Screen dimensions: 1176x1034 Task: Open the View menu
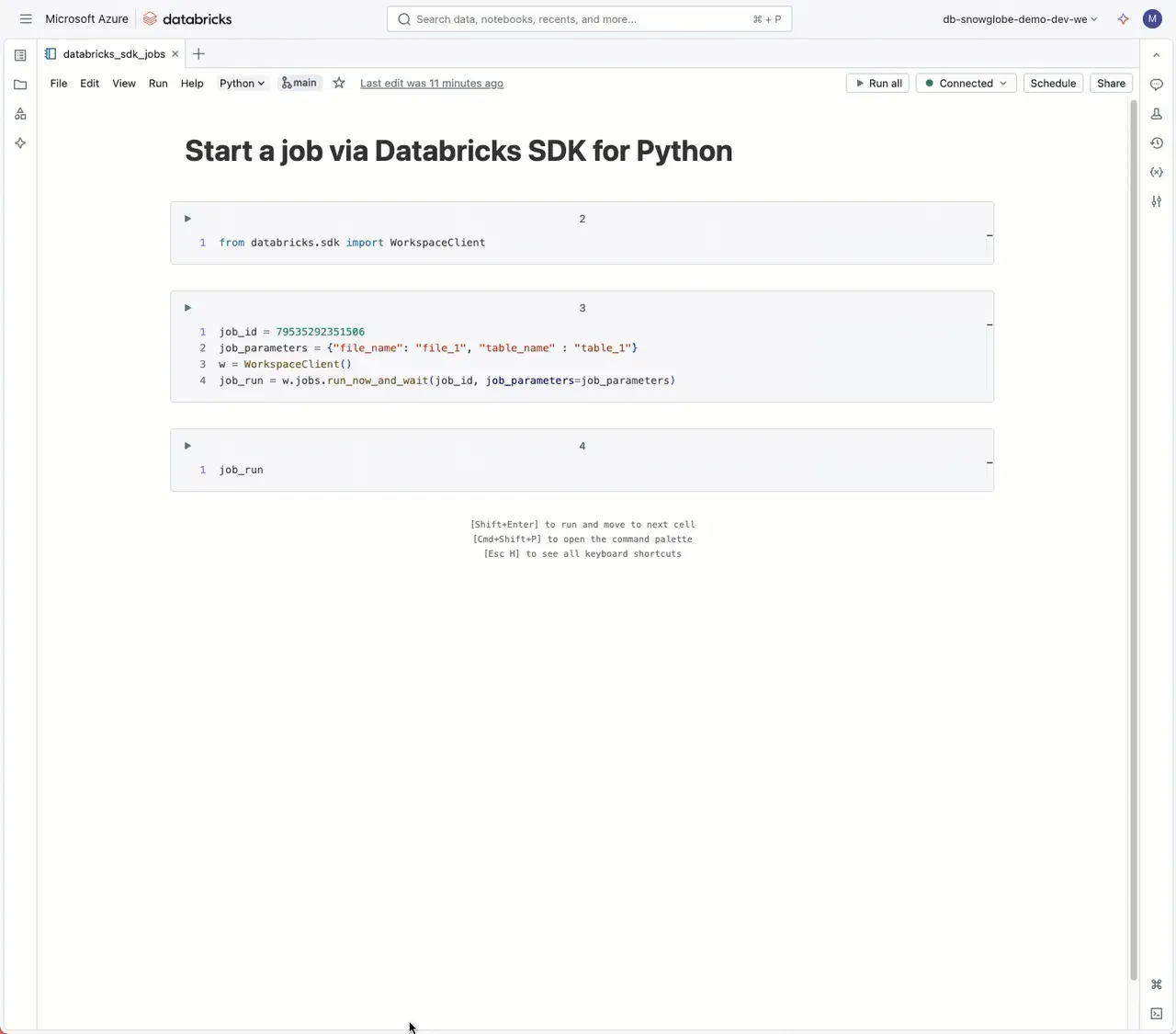click(x=124, y=83)
